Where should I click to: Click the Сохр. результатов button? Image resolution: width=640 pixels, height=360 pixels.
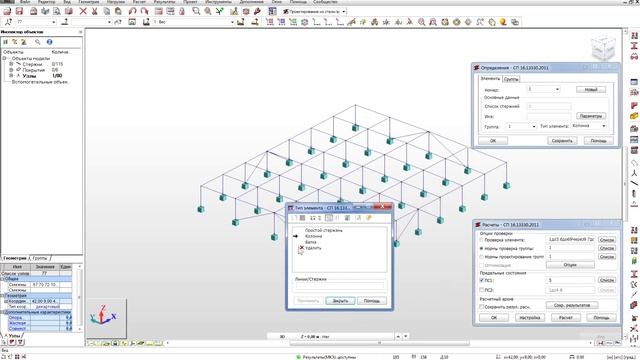coord(572,305)
